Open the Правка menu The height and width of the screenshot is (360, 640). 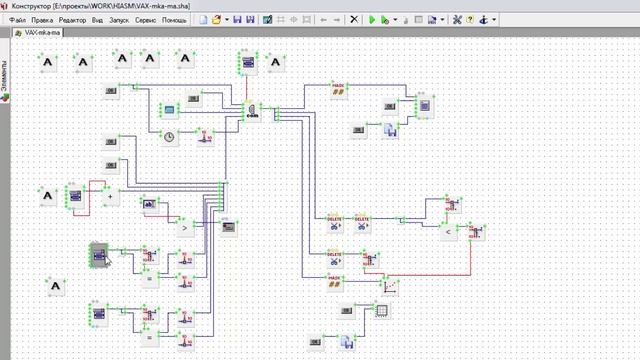pyautogui.click(x=42, y=20)
